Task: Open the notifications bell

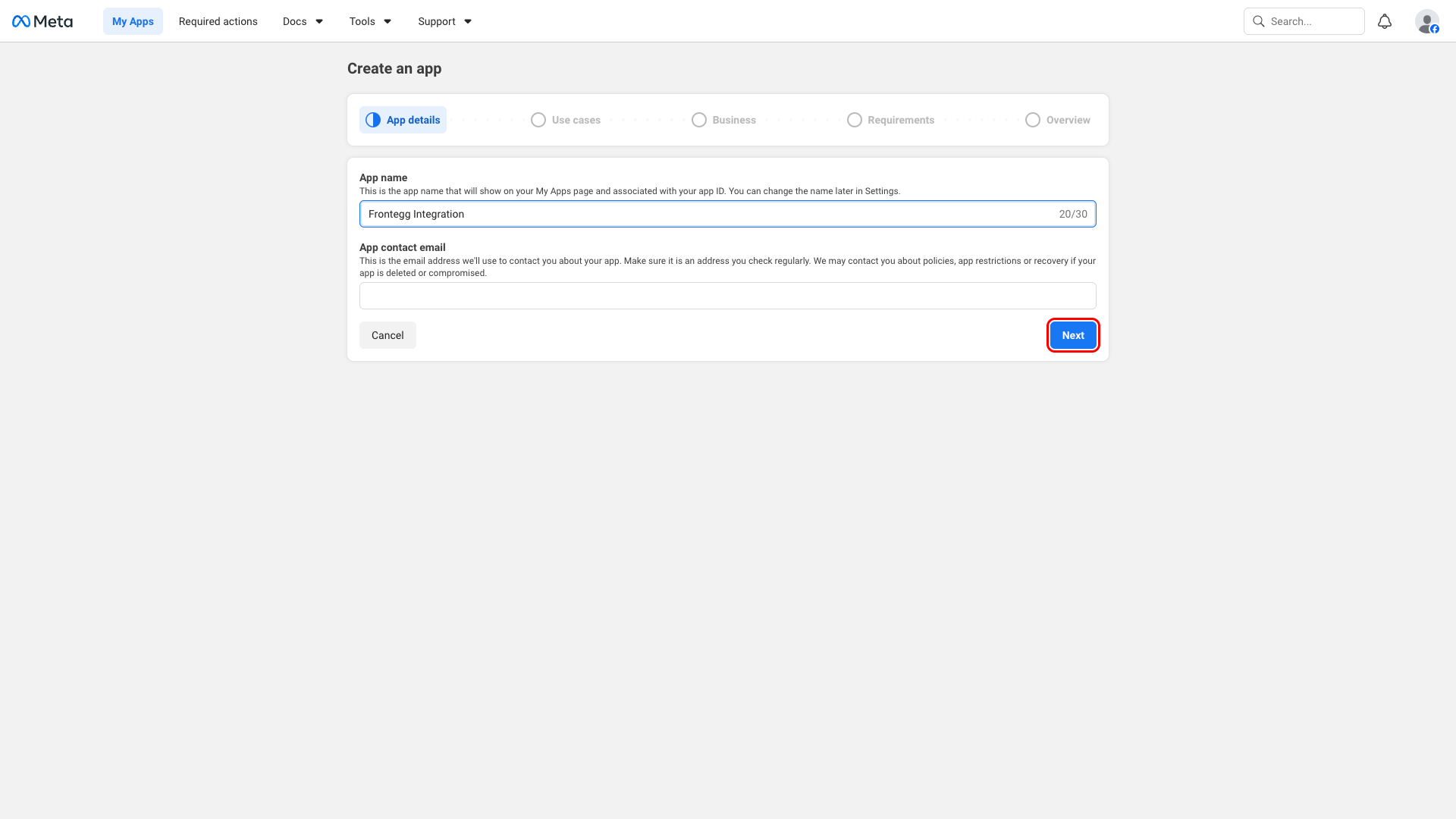Action: point(1385,21)
